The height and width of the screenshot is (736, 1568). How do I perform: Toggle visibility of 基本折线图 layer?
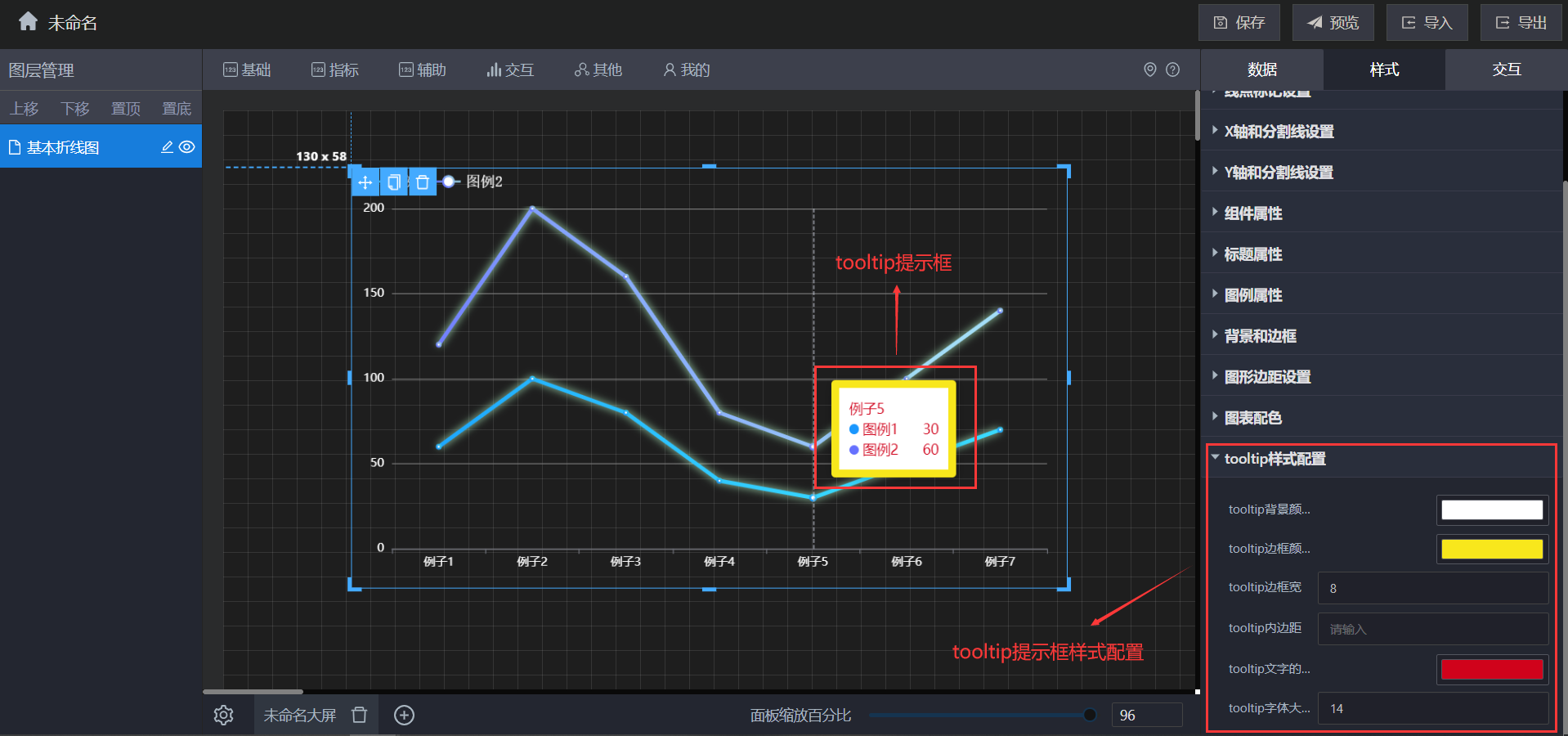(x=187, y=147)
